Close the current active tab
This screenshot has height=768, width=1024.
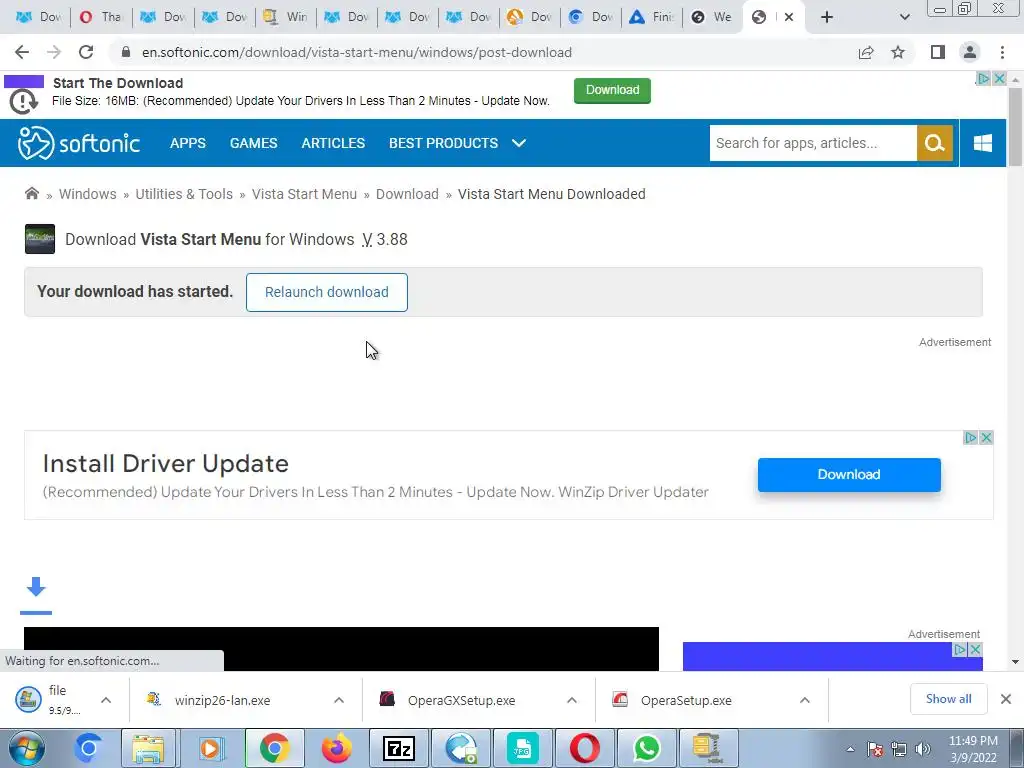click(789, 17)
